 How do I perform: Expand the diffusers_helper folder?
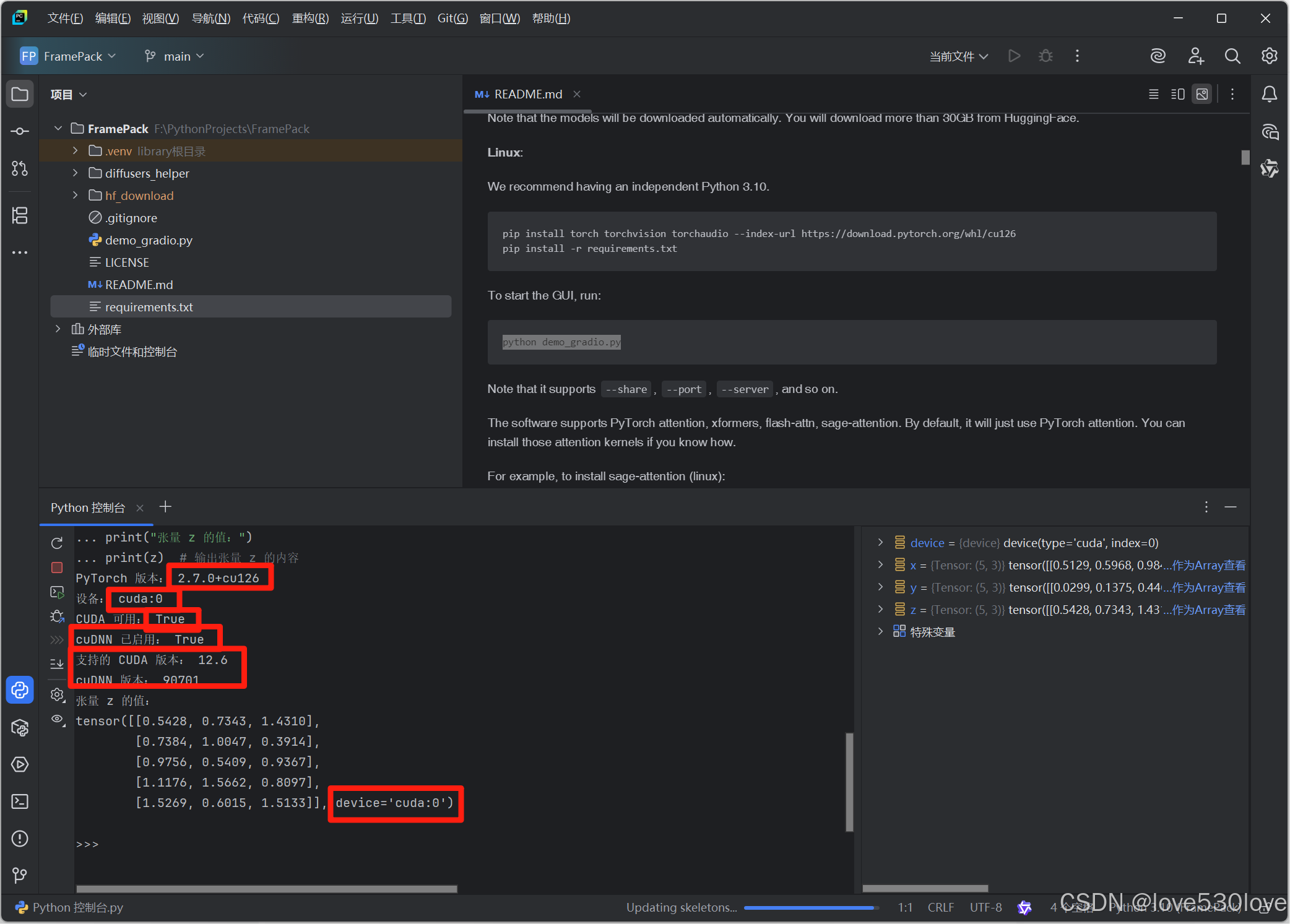(76, 173)
